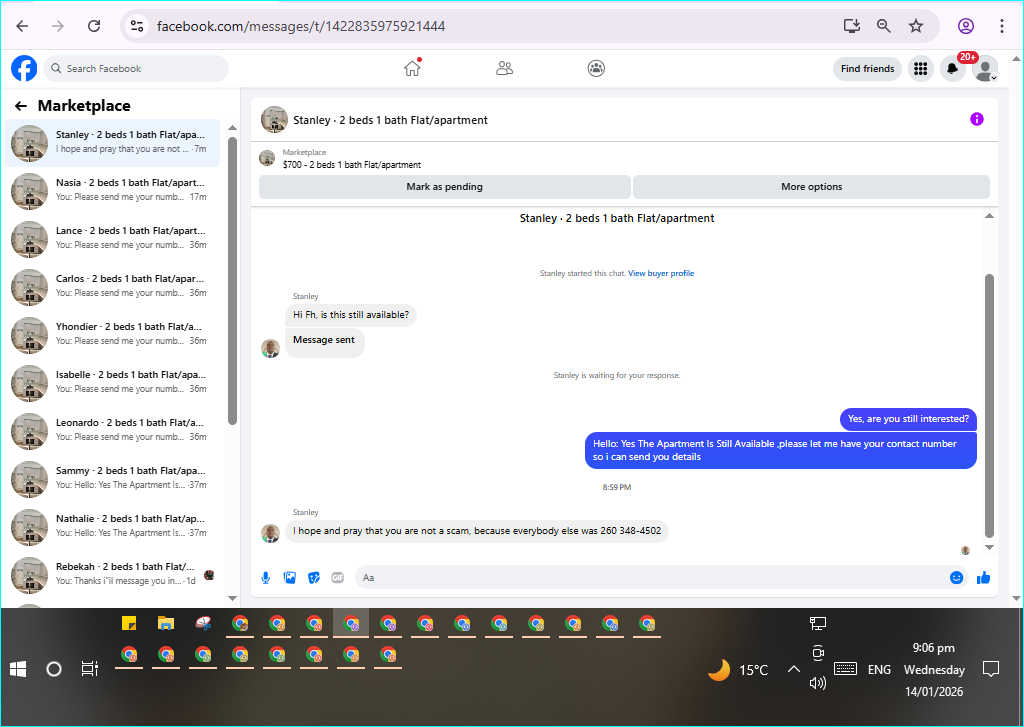Open Sammy conversation in the list

(112, 478)
